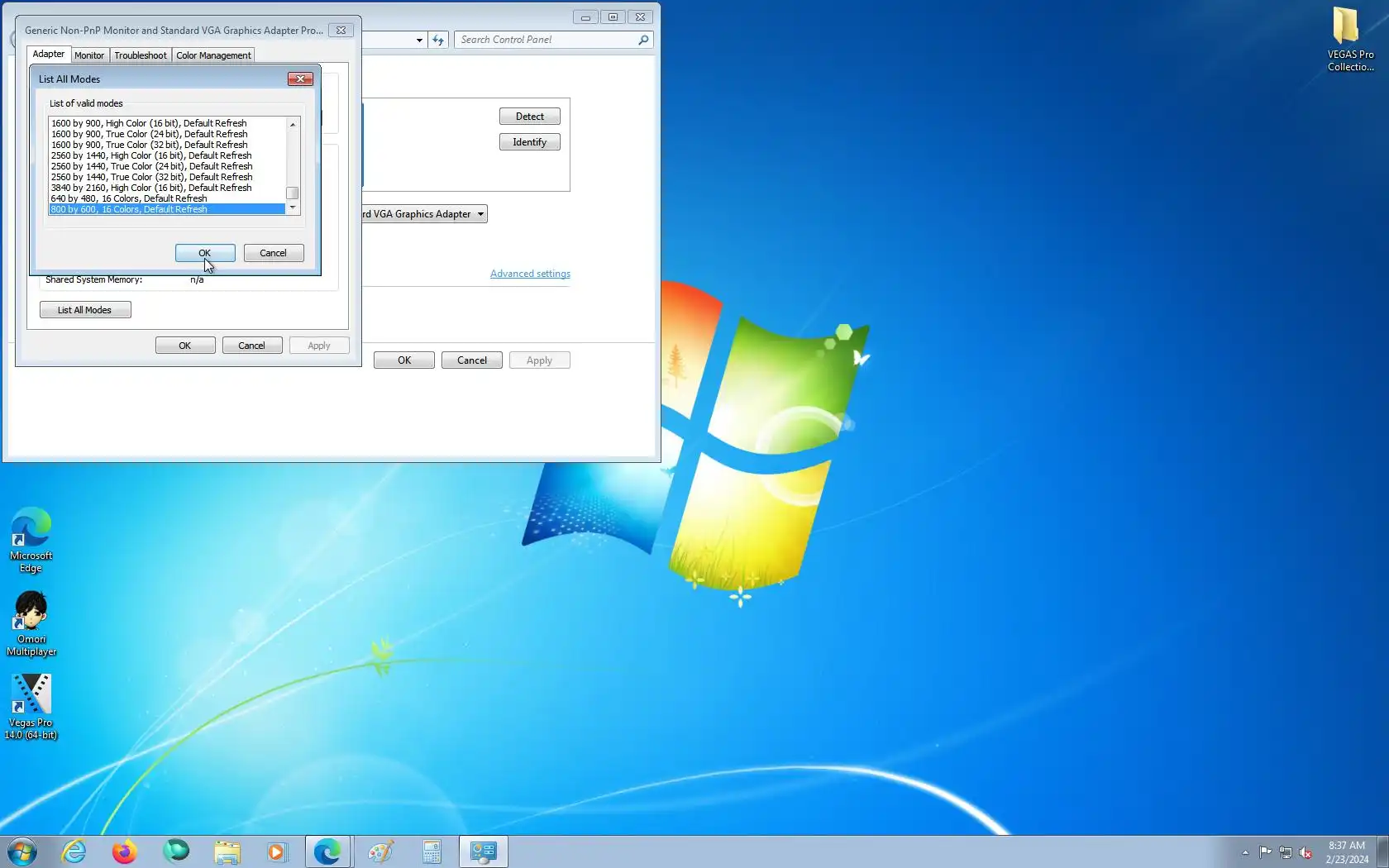
Task: Click Cancel in the List All Modes dialog
Action: (x=274, y=253)
